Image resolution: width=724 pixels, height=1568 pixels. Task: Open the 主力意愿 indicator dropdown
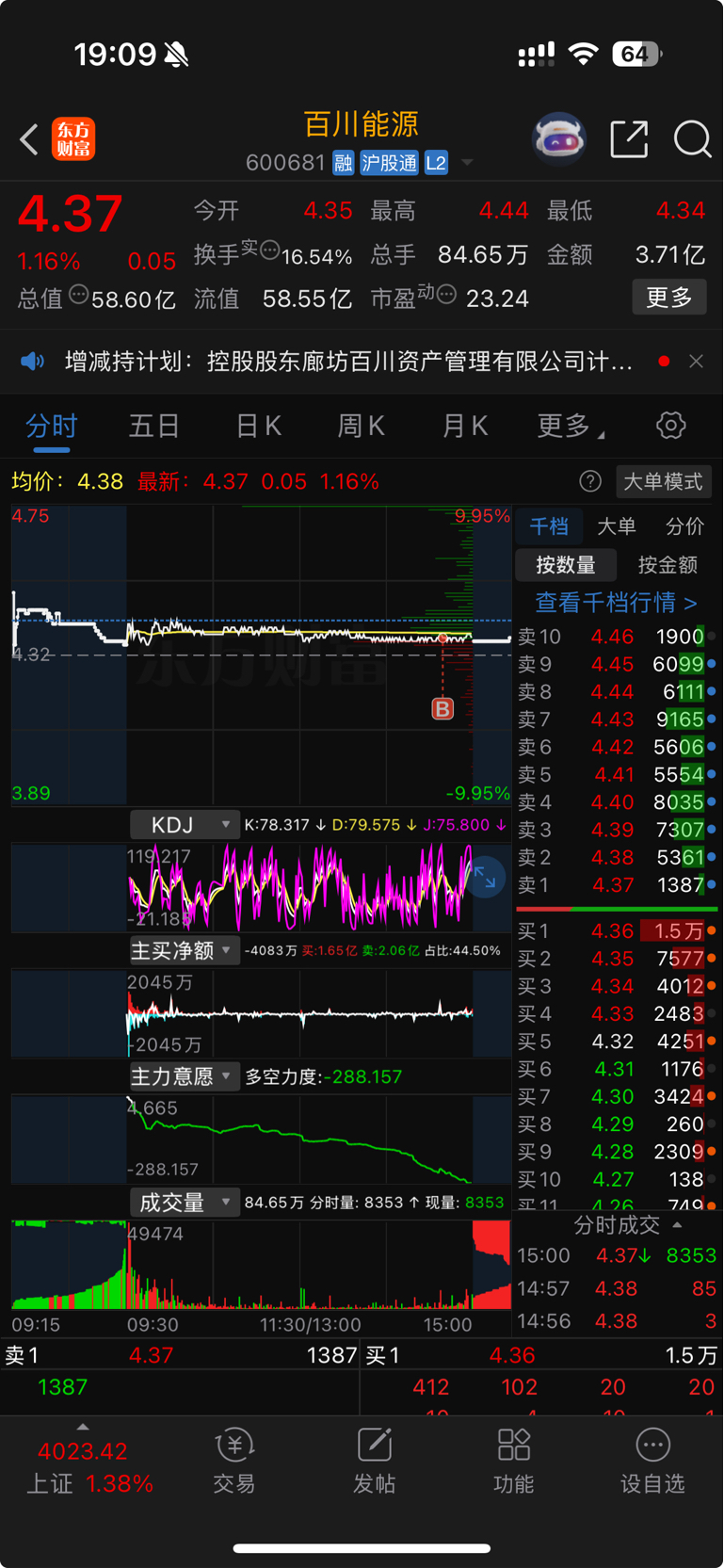[185, 1076]
